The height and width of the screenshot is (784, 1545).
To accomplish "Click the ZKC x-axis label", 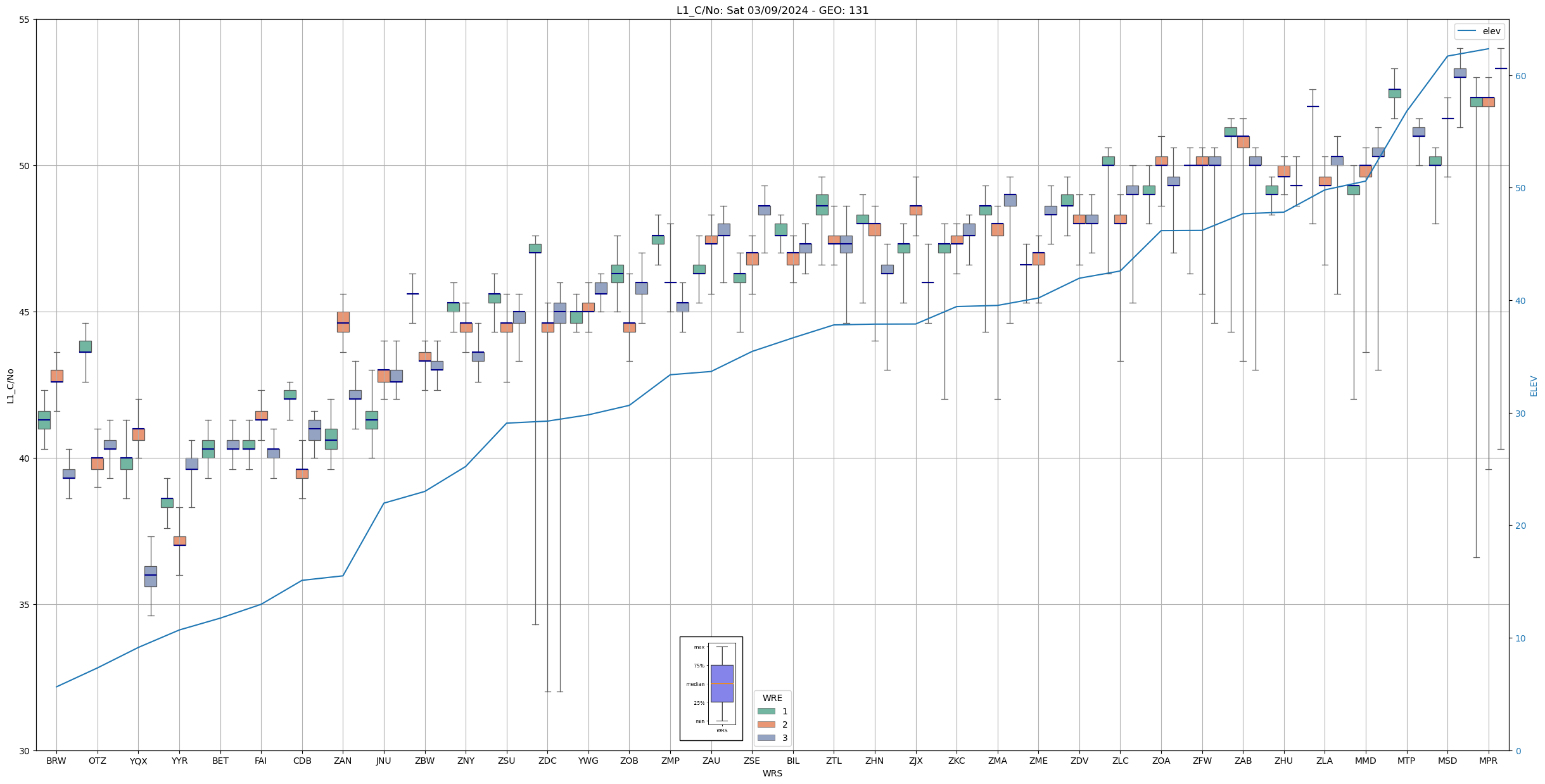I will pos(957,761).
